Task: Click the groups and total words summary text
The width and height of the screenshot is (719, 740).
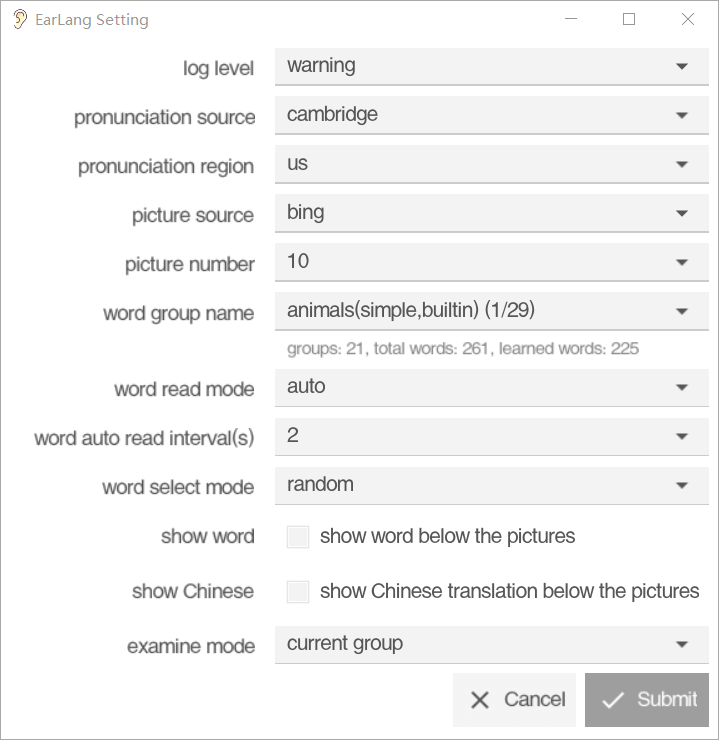Action: click(463, 349)
